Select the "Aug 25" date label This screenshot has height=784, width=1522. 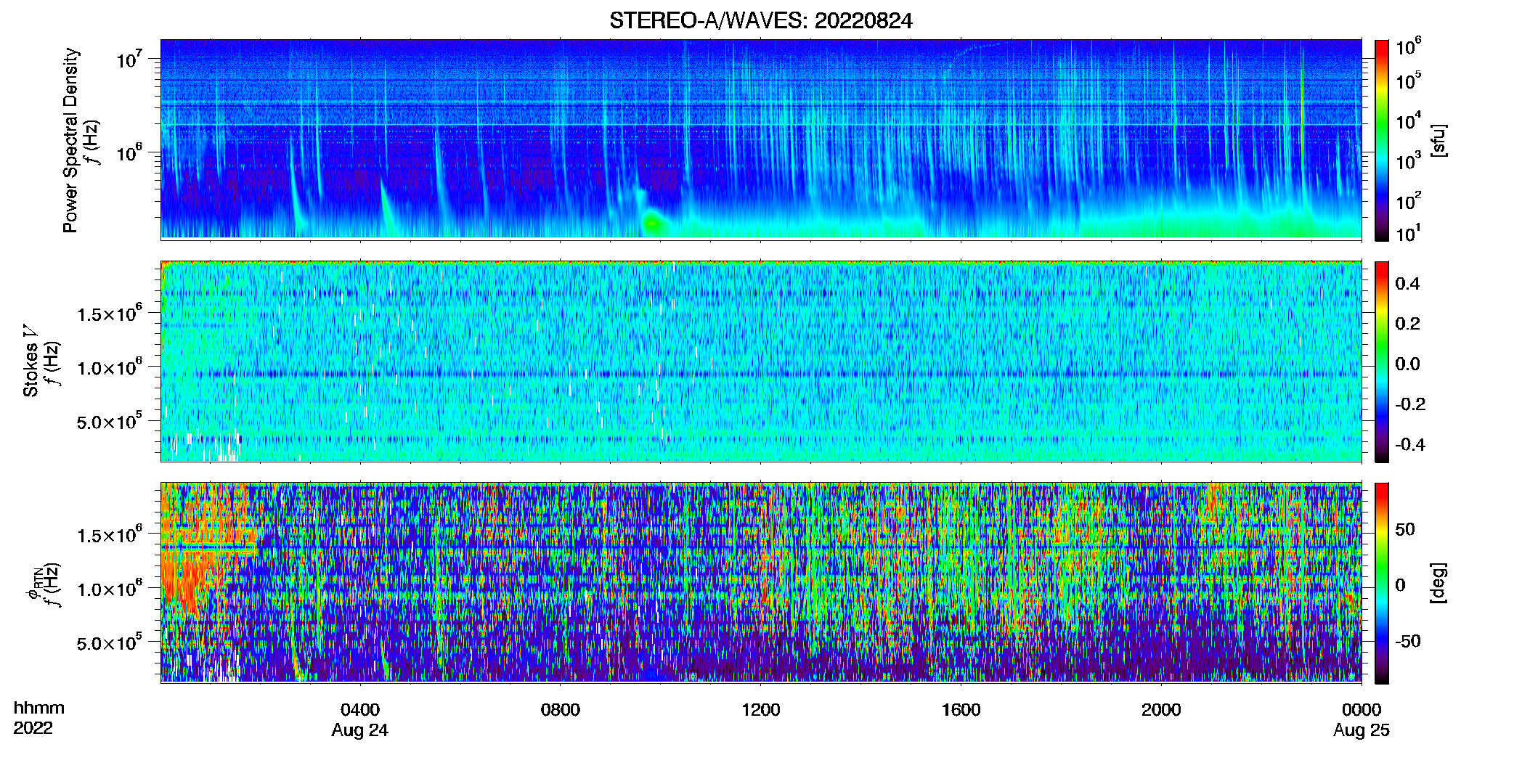coord(1362,730)
